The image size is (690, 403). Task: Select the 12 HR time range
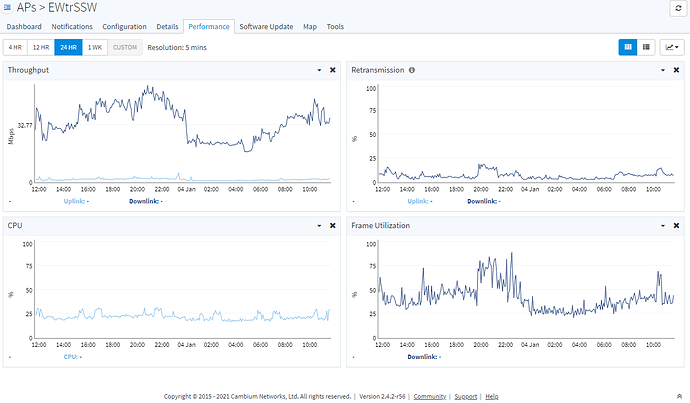[41, 47]
